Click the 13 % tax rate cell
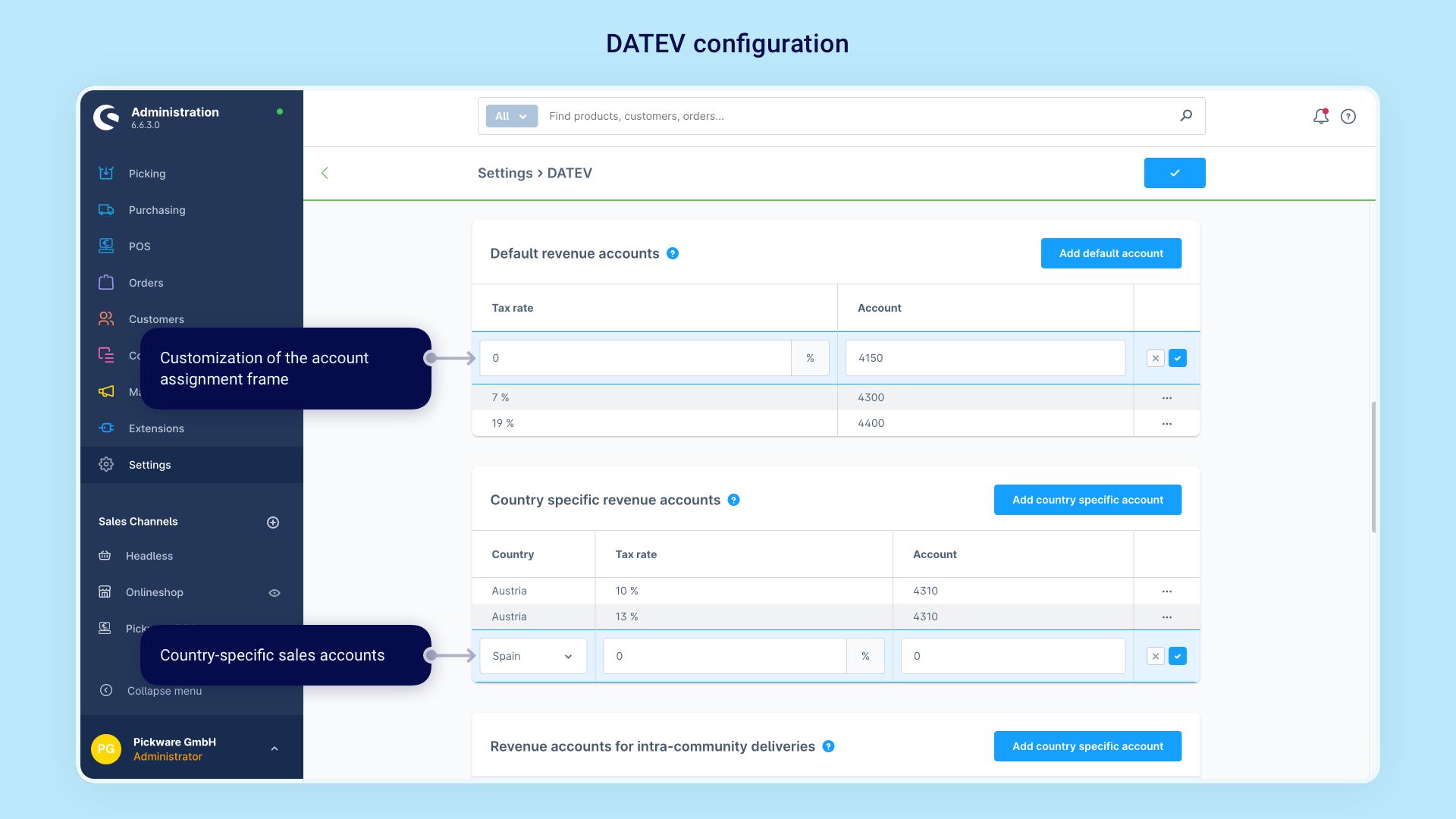 (744, 617)
